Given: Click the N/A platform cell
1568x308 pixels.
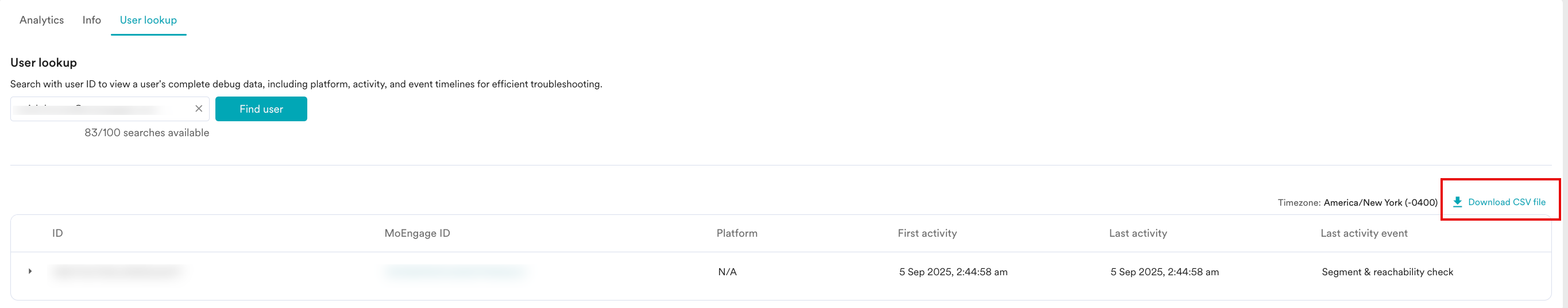Looking at the screenshot, I should point(727,272).
